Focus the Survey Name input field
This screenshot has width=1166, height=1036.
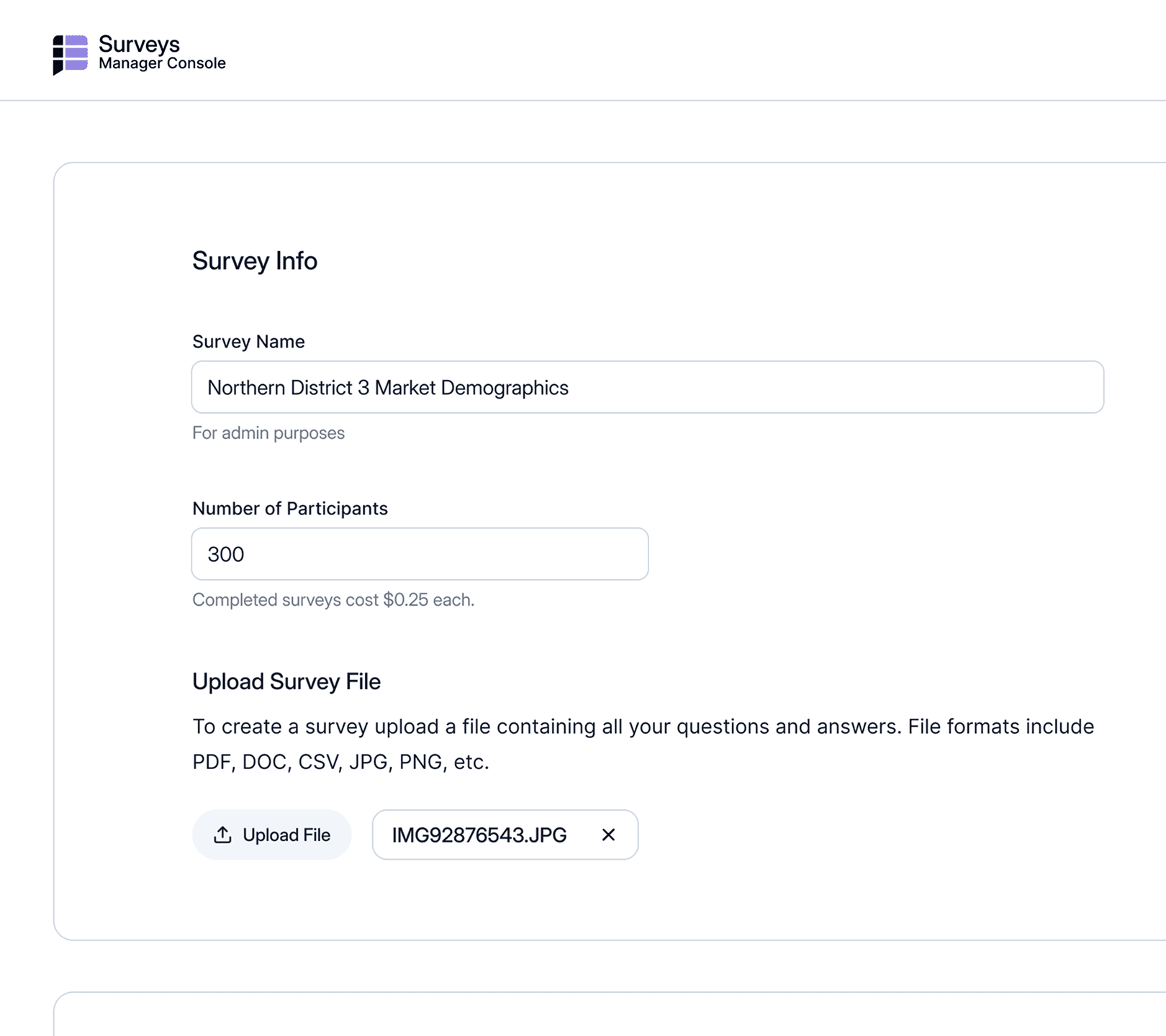pyautogui.click(x=792, y=387)
